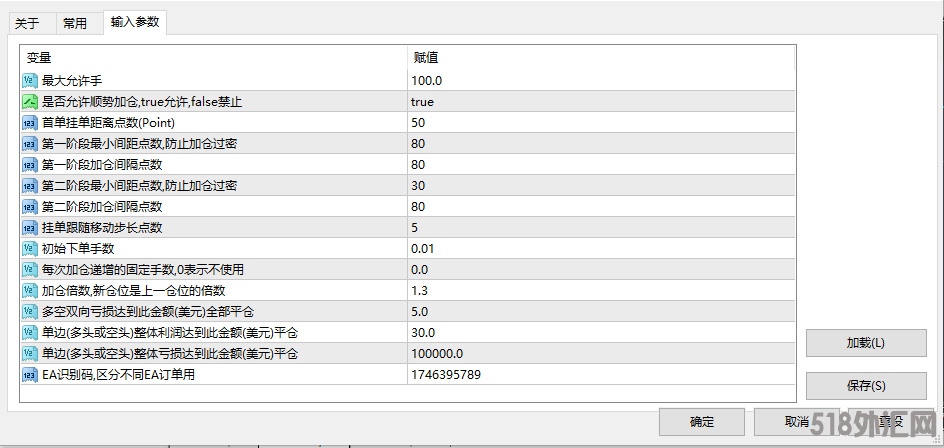
Task: Switch to the 常用 tab
Action: (75, 23)
